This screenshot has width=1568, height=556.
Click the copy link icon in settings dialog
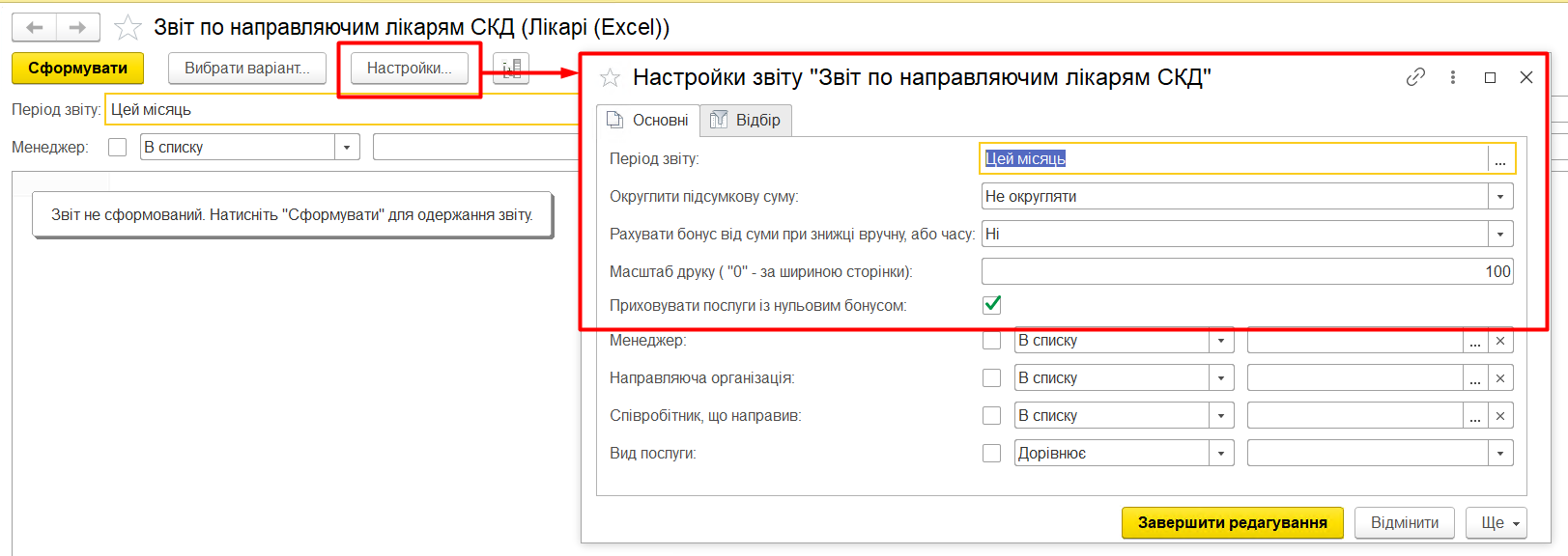click(x=1415, y=77)
